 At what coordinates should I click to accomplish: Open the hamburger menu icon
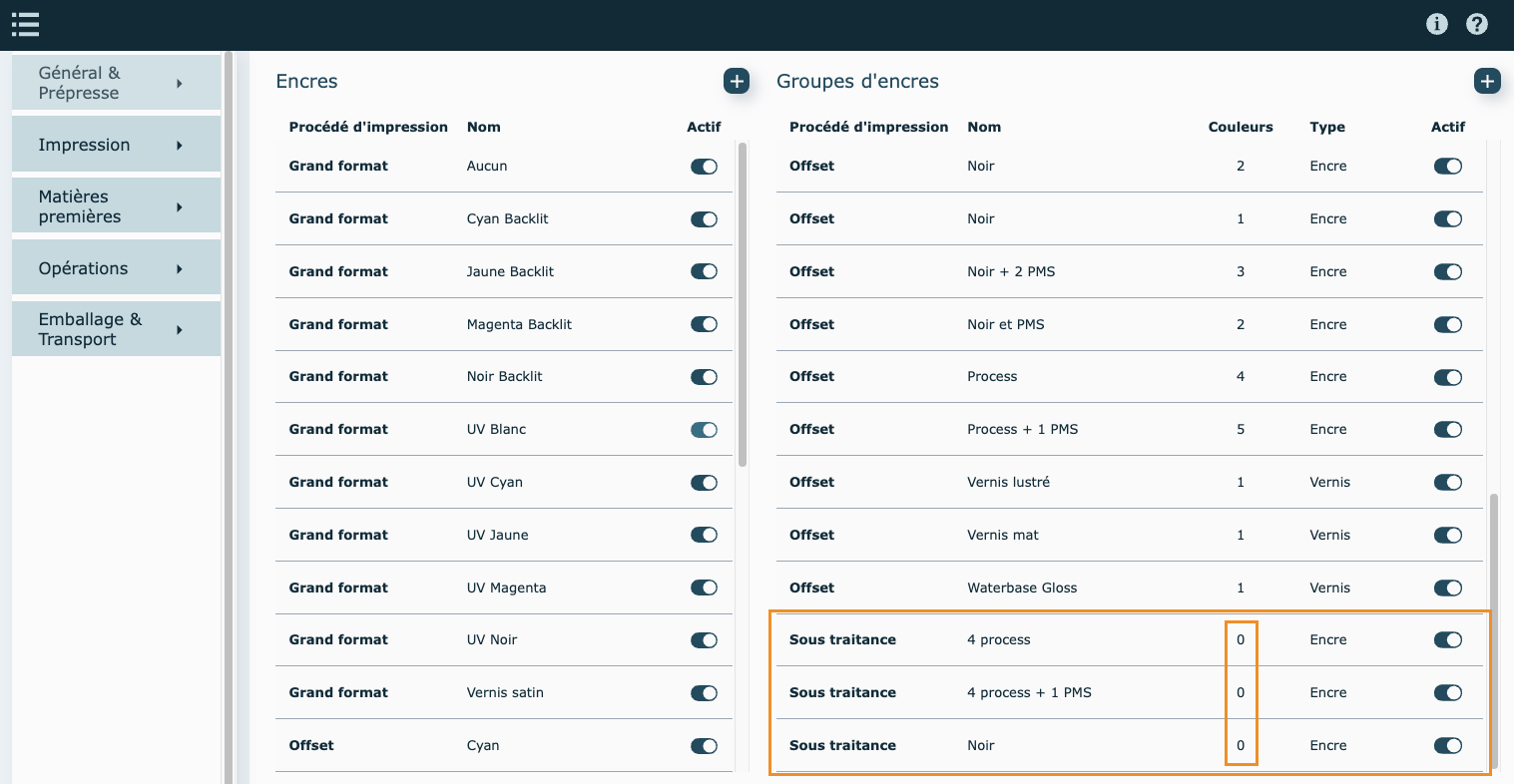click(x=25, y=24)
